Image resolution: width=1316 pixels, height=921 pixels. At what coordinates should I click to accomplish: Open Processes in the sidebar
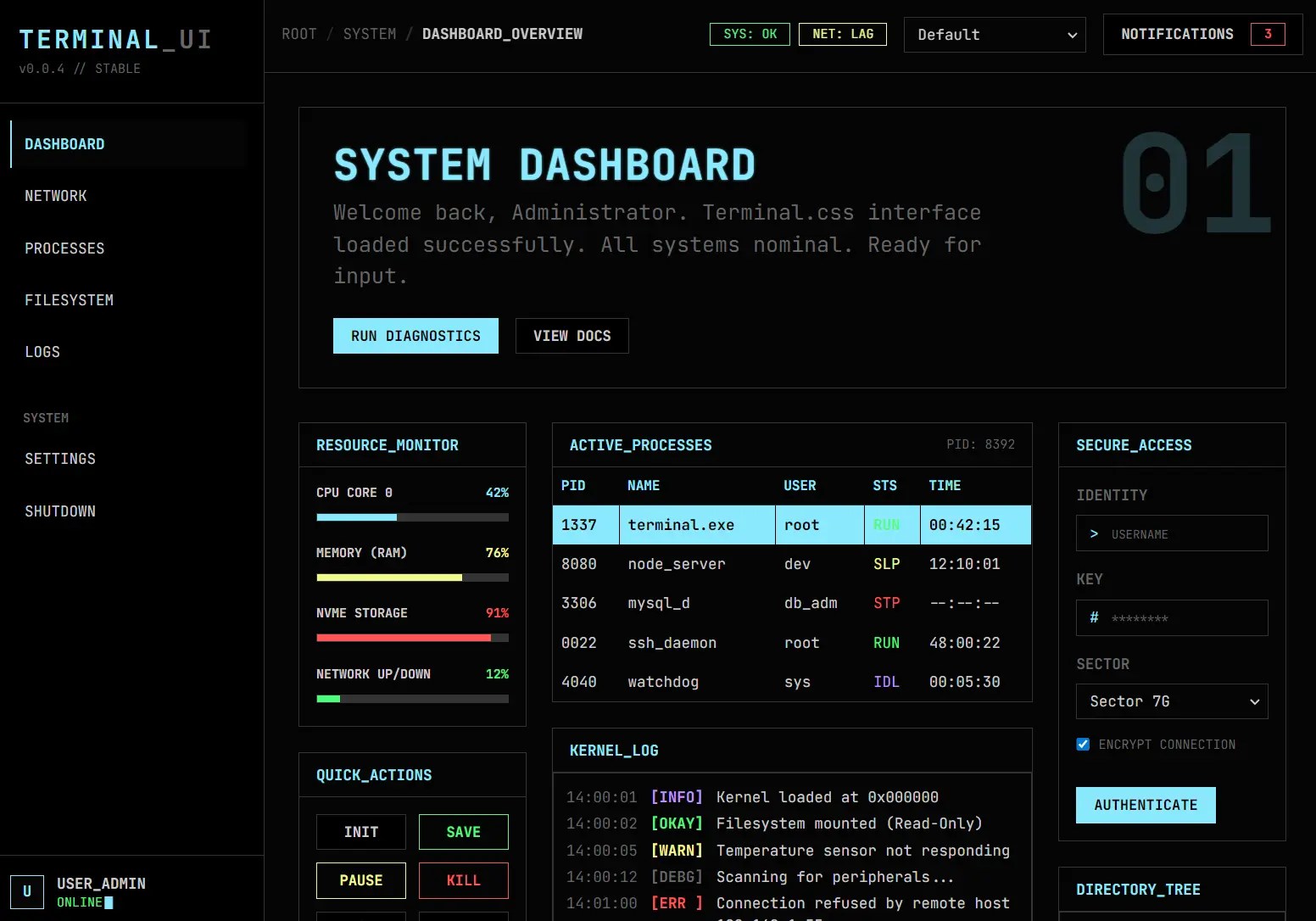(x=128, y=248)
